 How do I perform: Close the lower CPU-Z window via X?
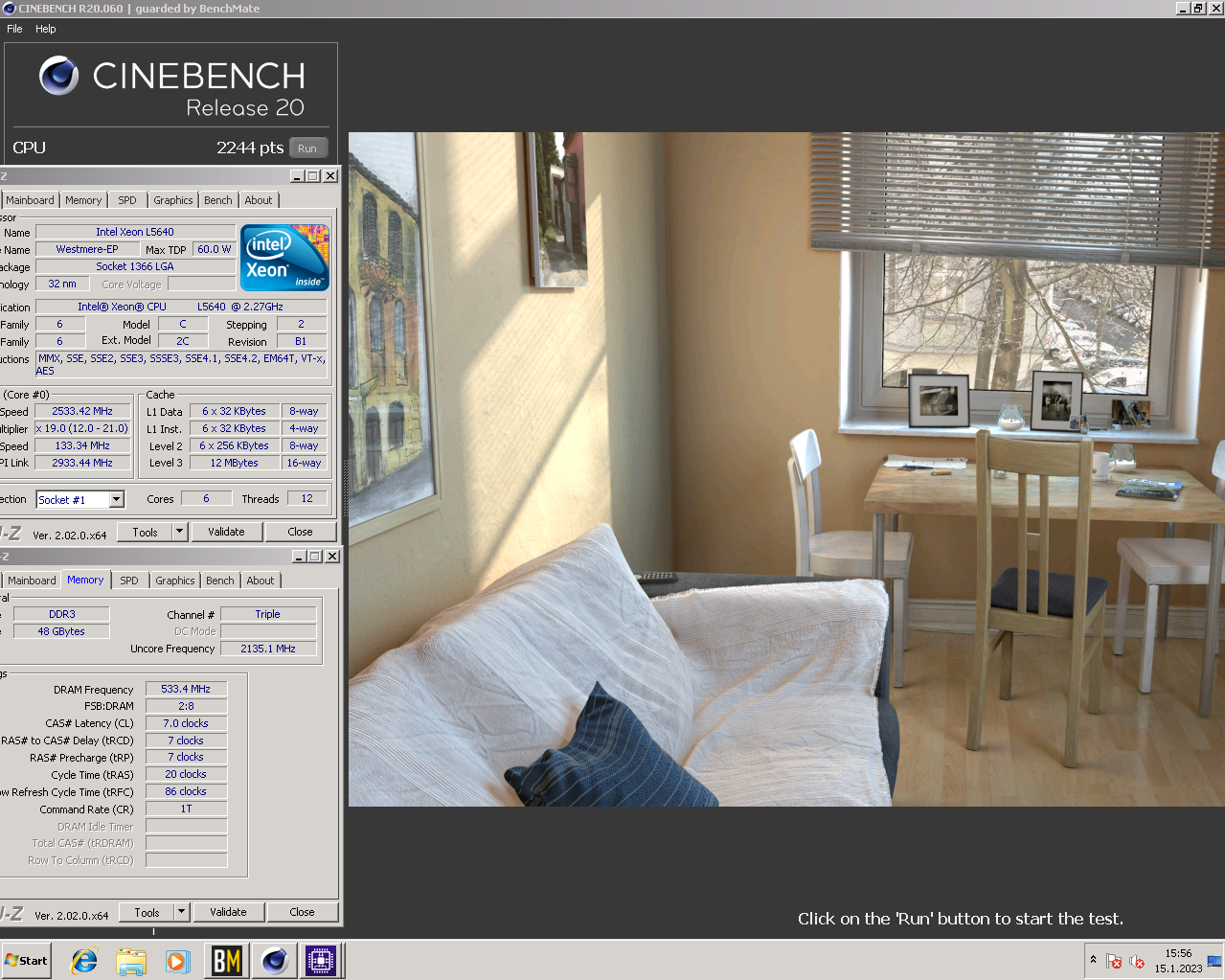[332, 557]
